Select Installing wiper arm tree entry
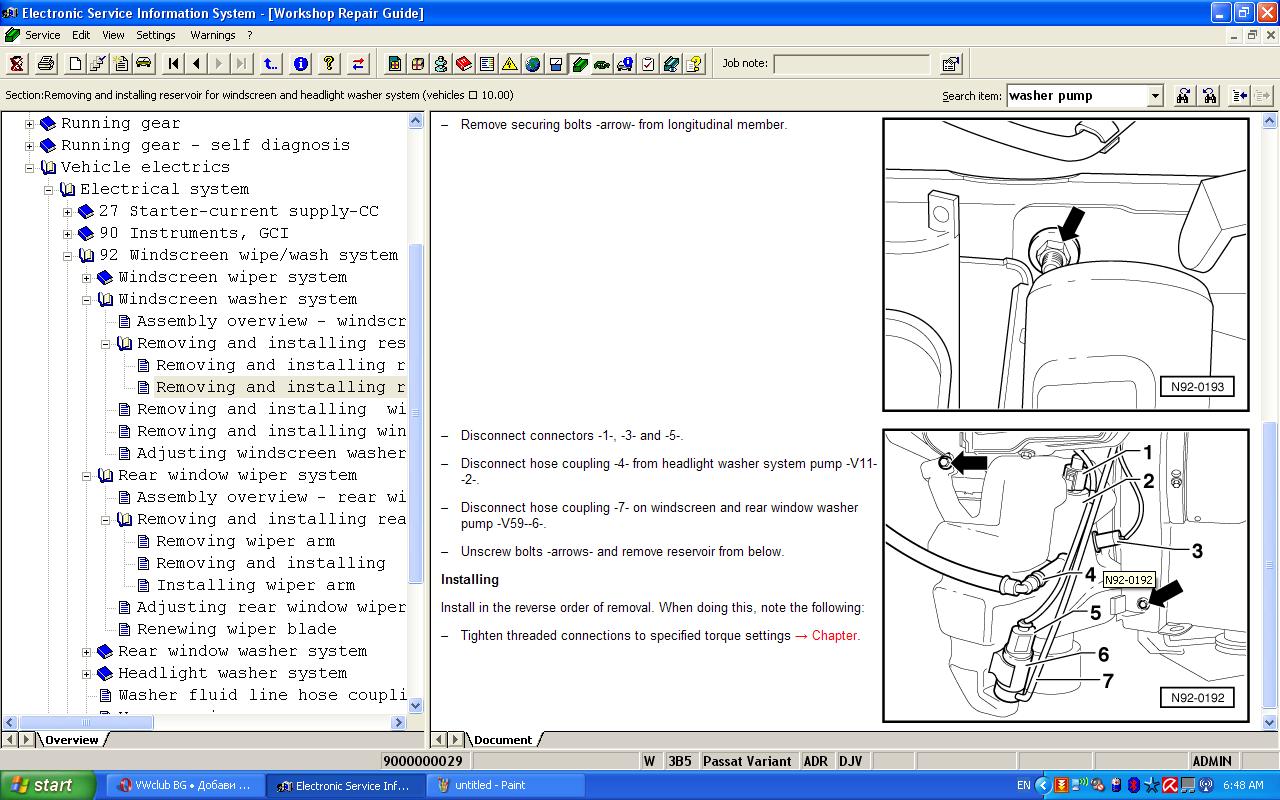1280x800 pixels. point(255,586)
